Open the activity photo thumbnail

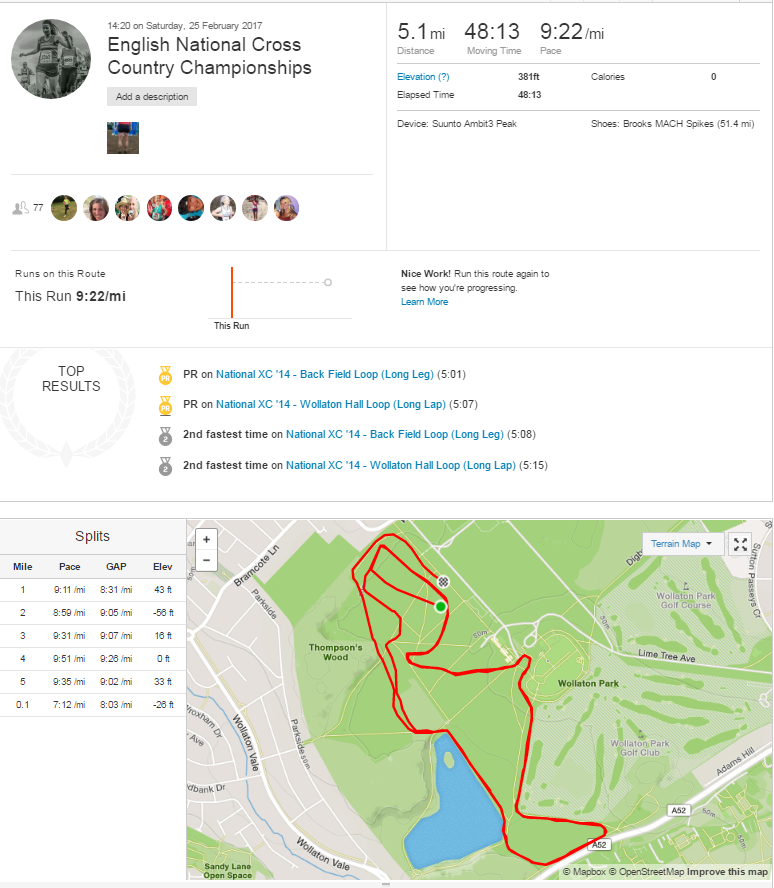123,138
